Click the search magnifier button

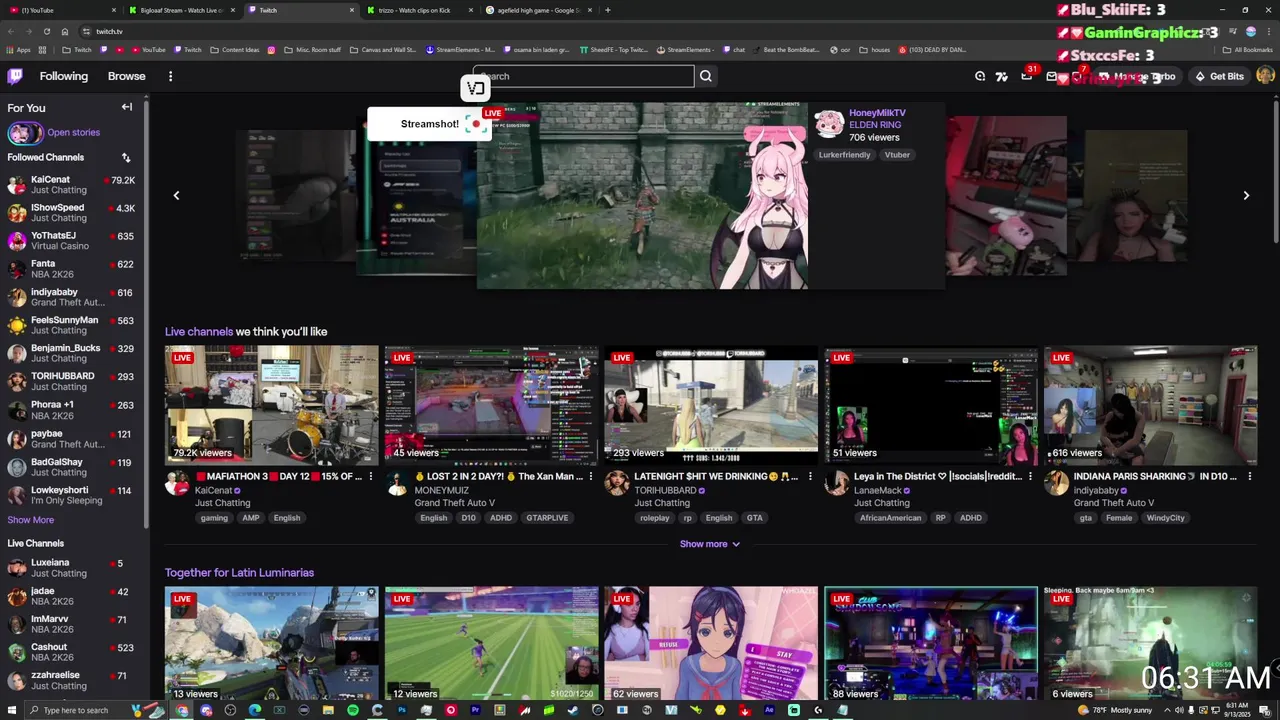pos(706,76)
